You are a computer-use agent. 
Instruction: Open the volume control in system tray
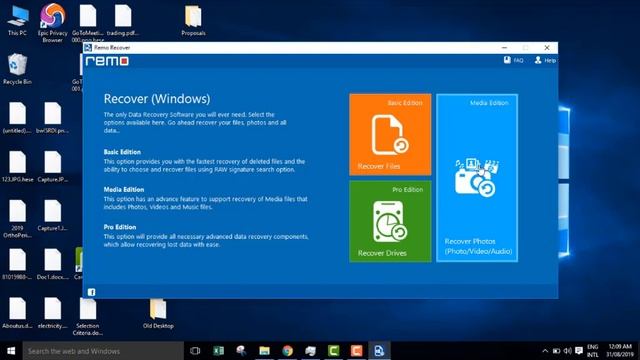567,351
